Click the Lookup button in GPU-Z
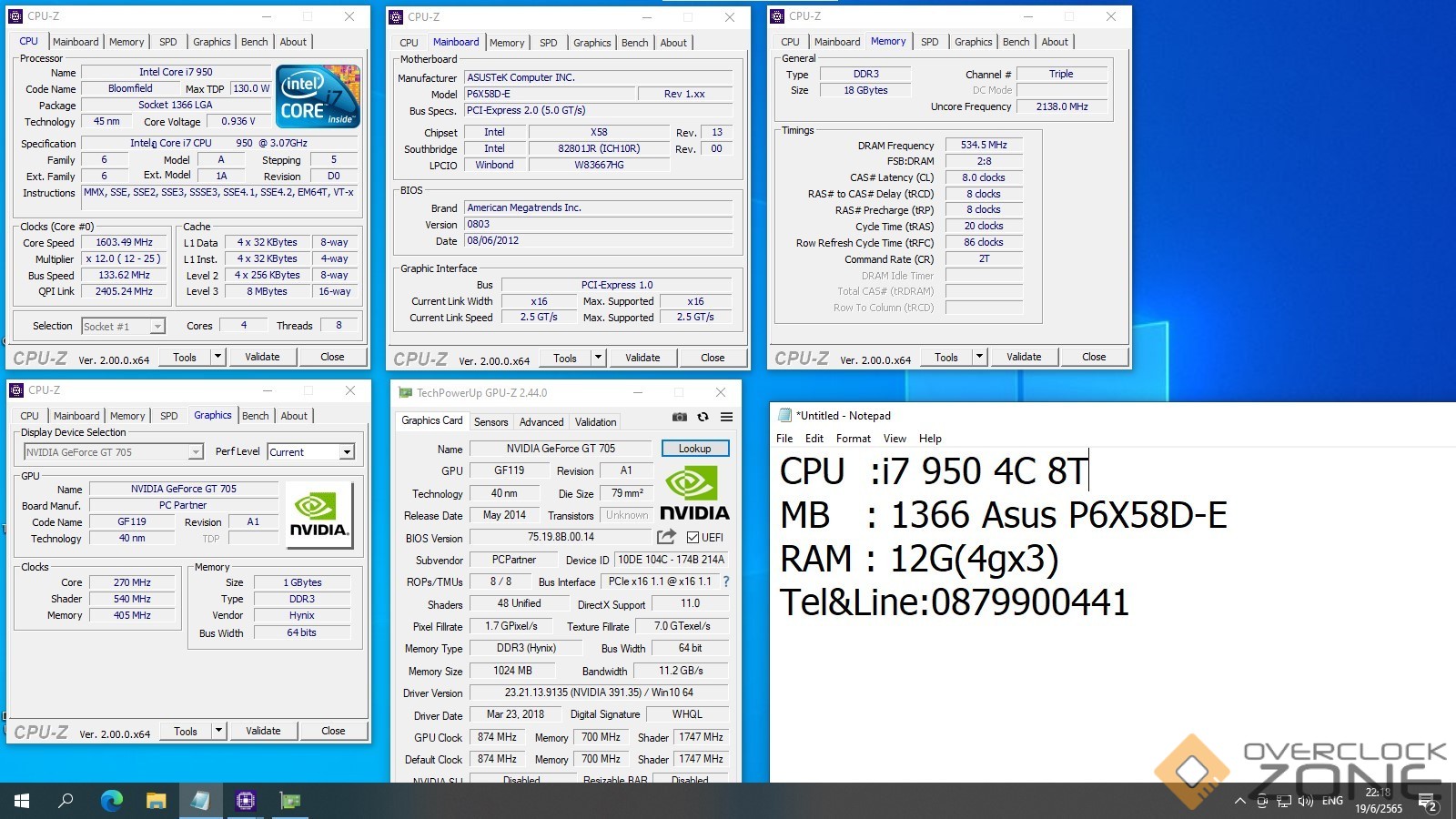This screenshot has height=819, width=1456. click(694, 449)
